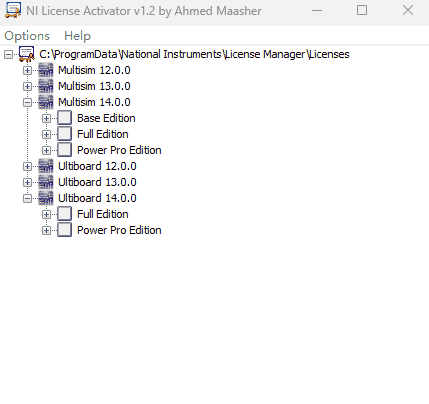Image resolution: width=429 pixels, height=404 pixels.
Task: Open the Options menu
Action: tap(27, 36)
